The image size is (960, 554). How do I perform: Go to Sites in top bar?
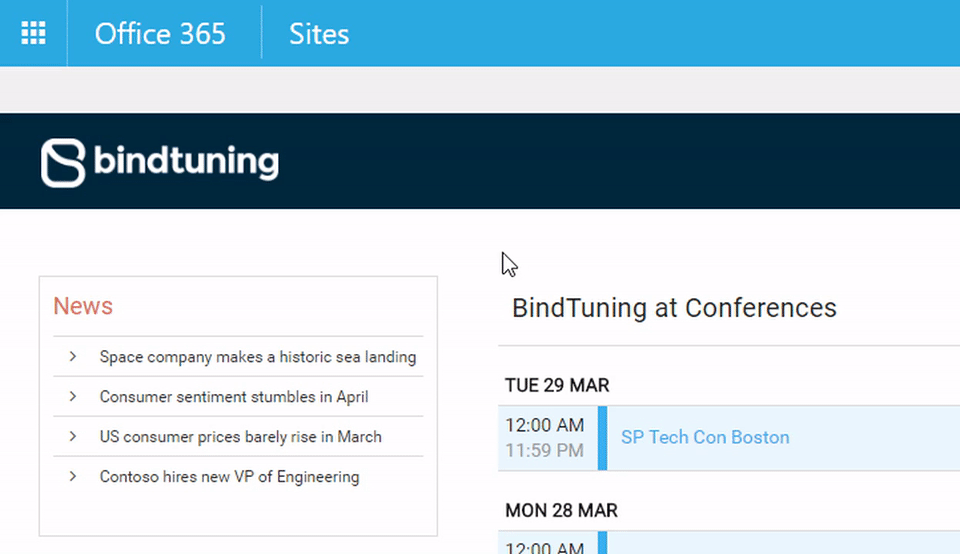click(x=319, y=34)
